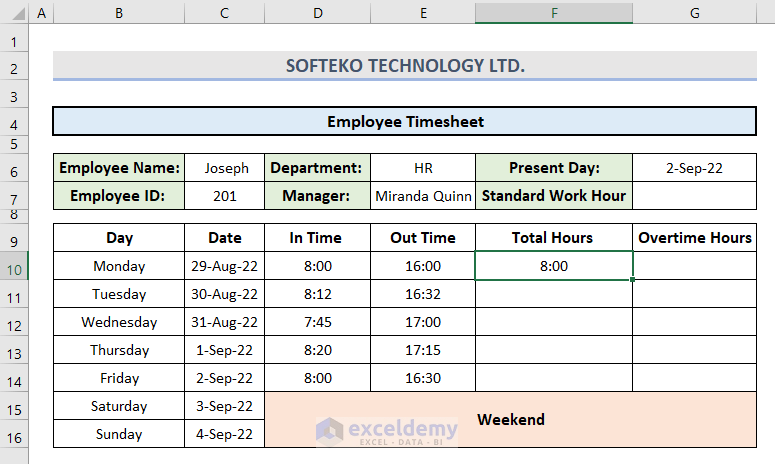Click the Employee Name: label cell

119,168
